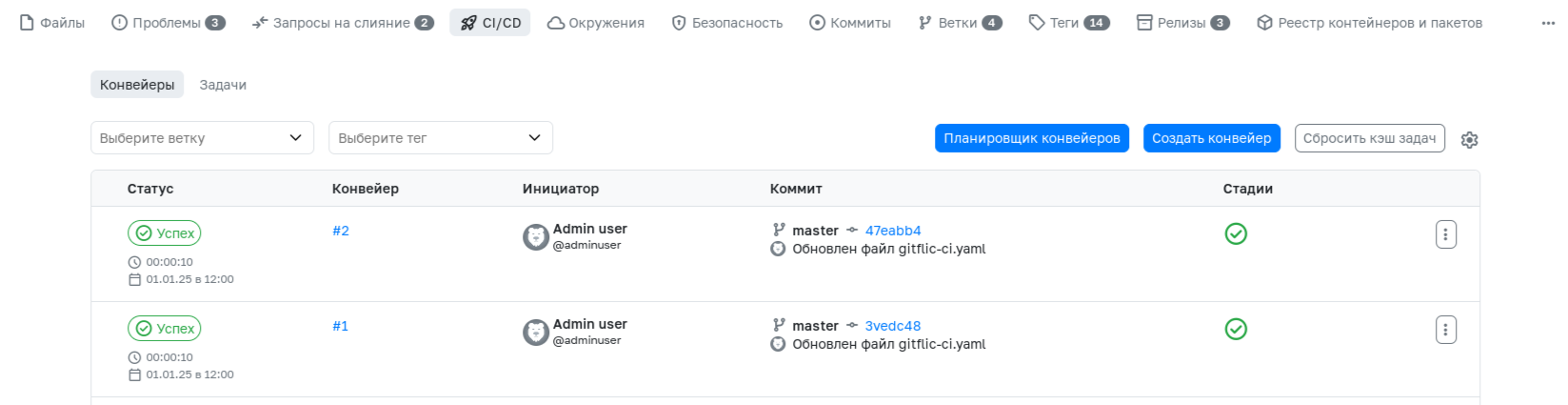
Task: Select the Конвейеры sub-tab
Action: point(137,85)
